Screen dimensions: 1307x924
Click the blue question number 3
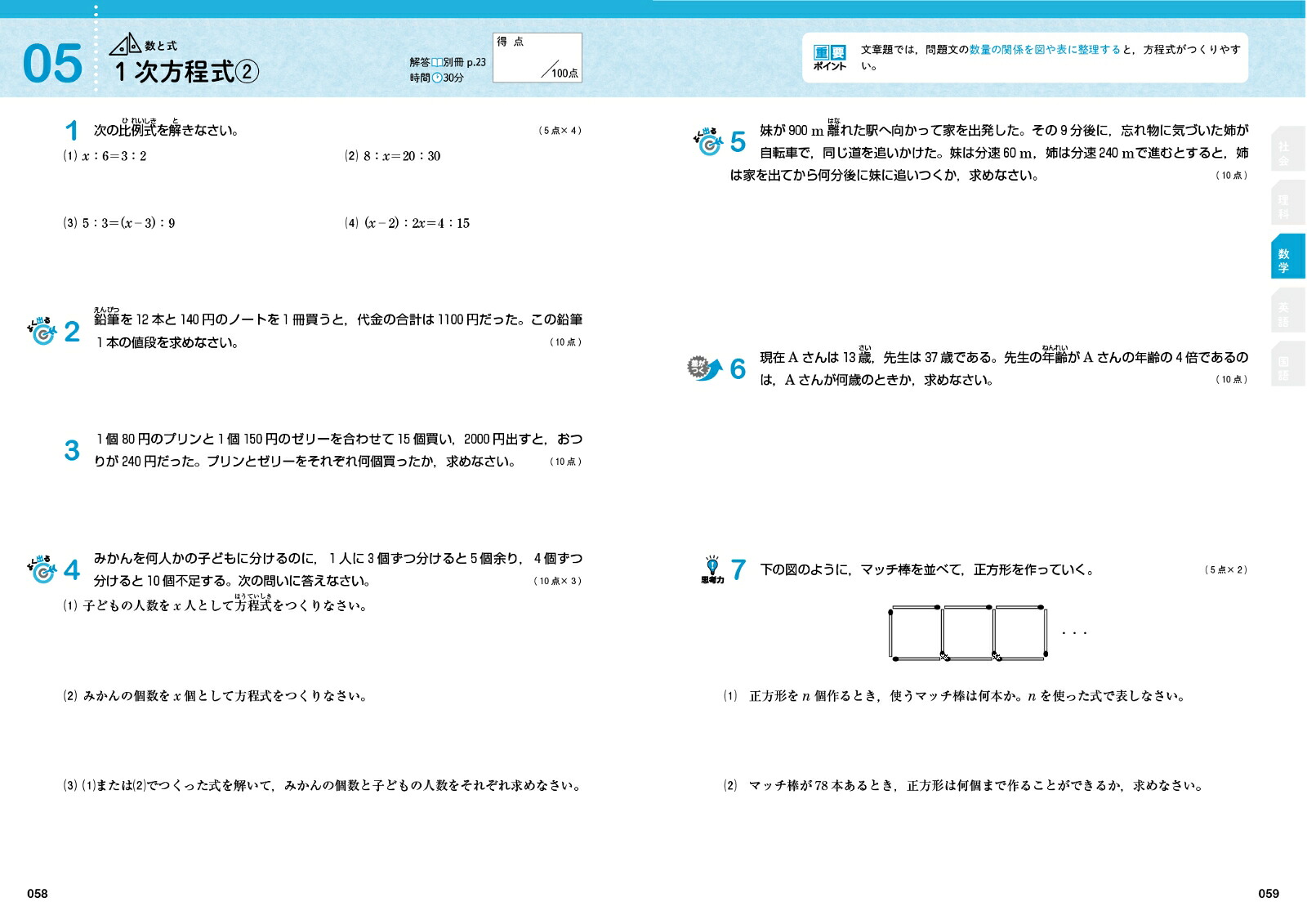72,450
